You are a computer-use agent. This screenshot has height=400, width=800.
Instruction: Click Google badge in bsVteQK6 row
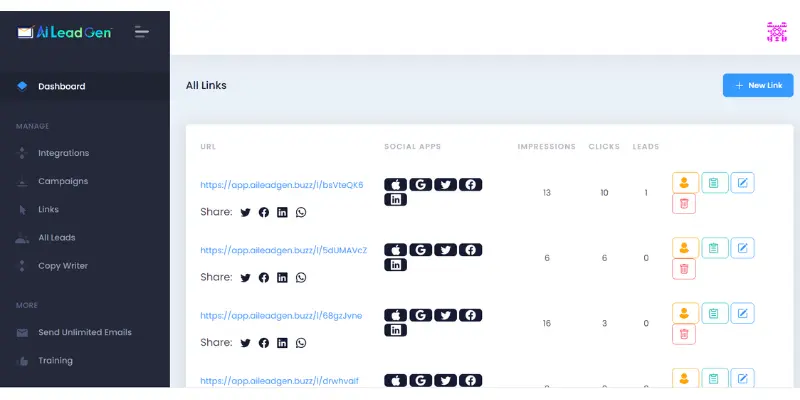(x=420, y=185)
